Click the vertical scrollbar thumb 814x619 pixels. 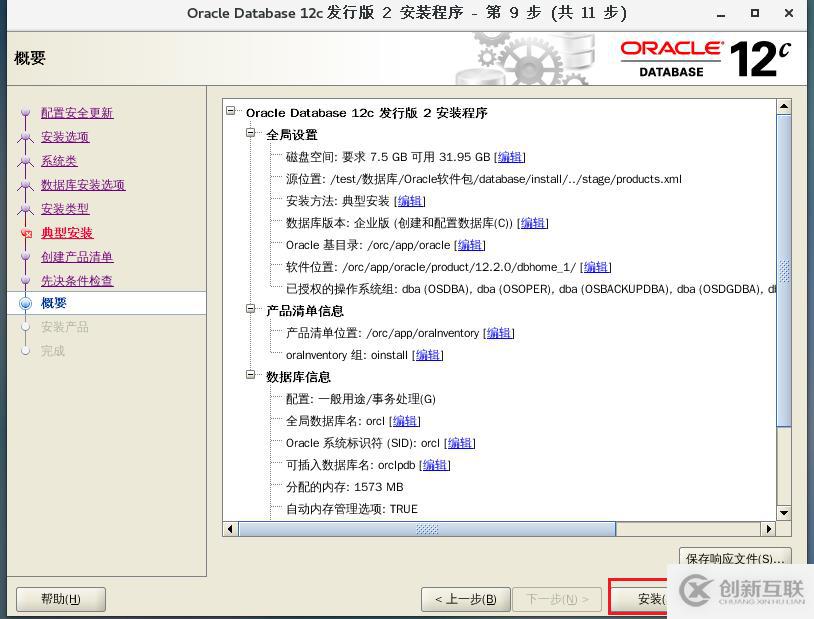pyautogui.click(x=784, y=271)
